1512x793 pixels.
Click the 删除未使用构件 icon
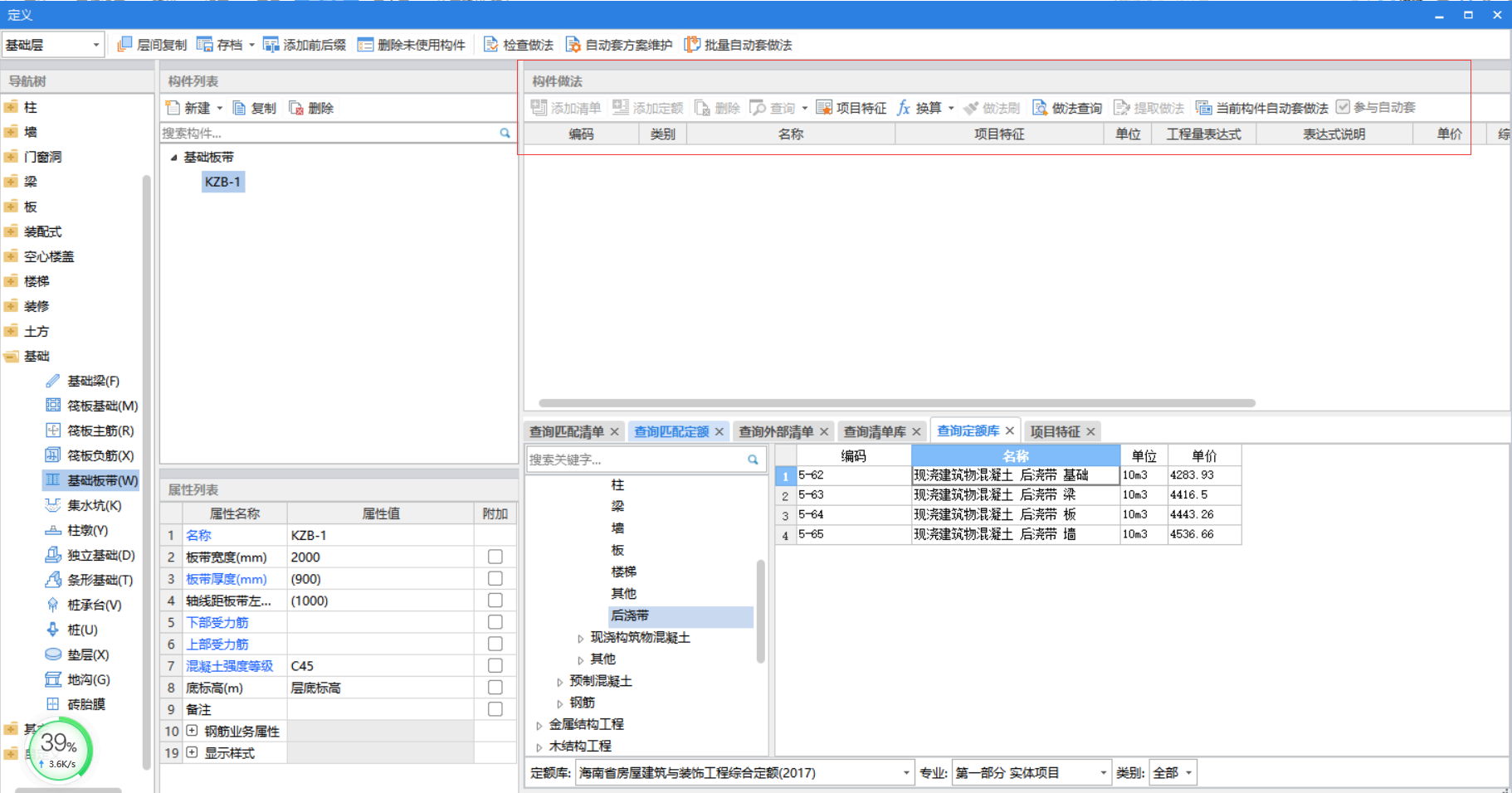click(x=365, y=45)
